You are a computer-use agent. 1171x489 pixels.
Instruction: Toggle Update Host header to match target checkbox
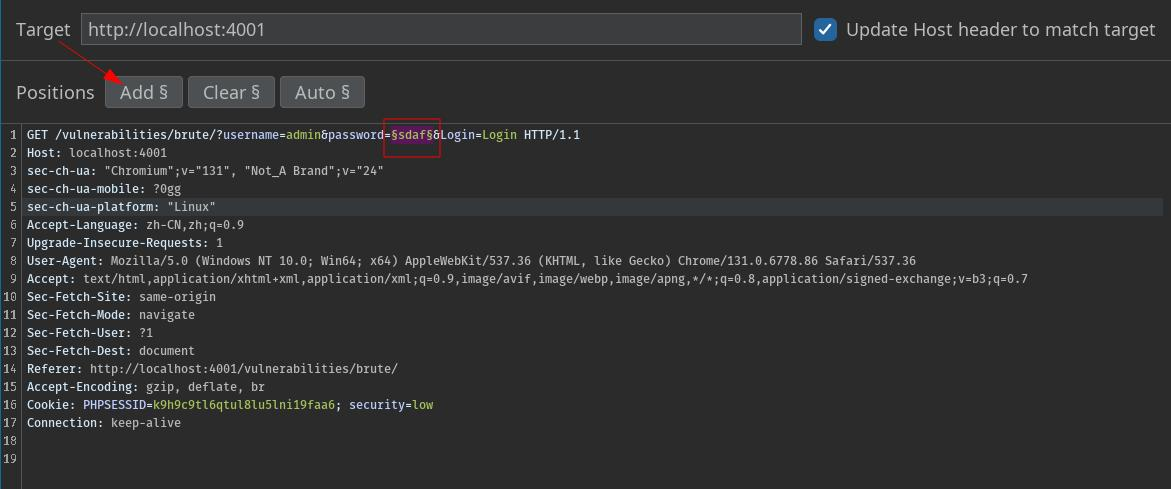(x=825, y=30)
